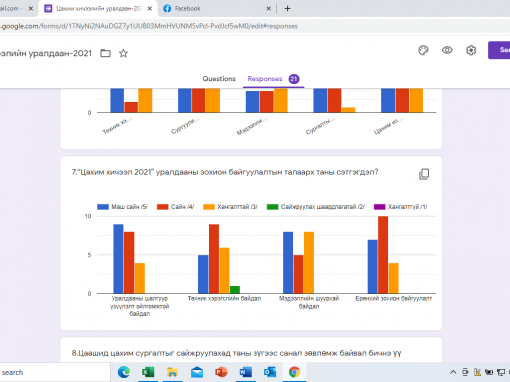The width and height of the screenshot is (510, 382).
Task: Close the Facebook tab
Action: pyautogui.click(x=268, y=9)
